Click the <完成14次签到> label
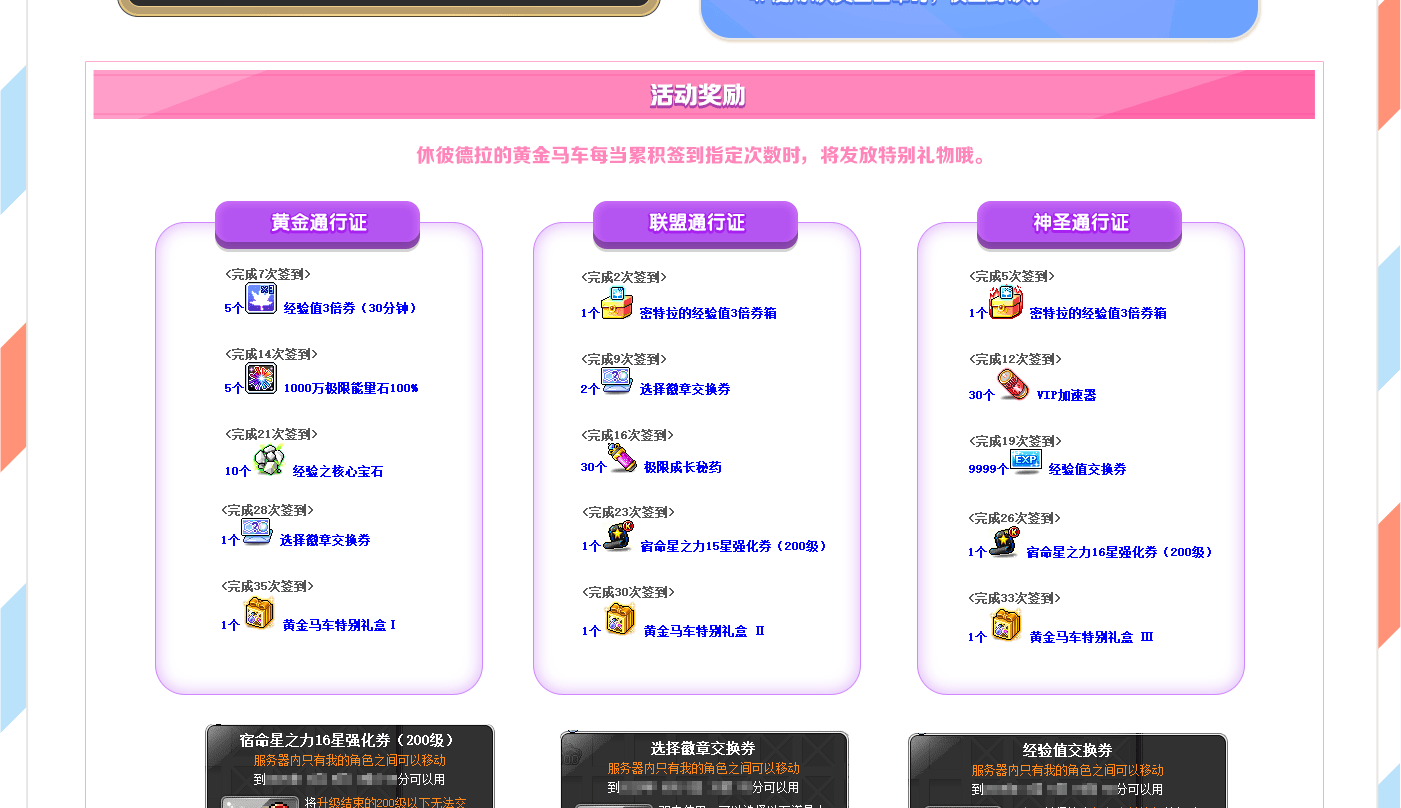This screenshot has width=1401, height=808. (x=271, y=354)
